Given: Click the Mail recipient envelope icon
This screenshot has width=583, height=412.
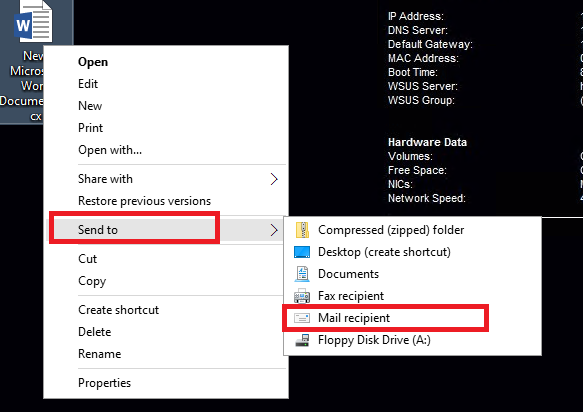Looking at the screenshot, I should (302, 318).
